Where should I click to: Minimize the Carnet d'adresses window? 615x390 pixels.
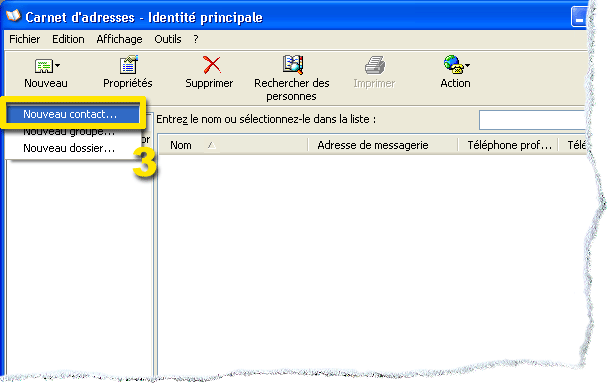pyautogui.click(x=579, y=18)
